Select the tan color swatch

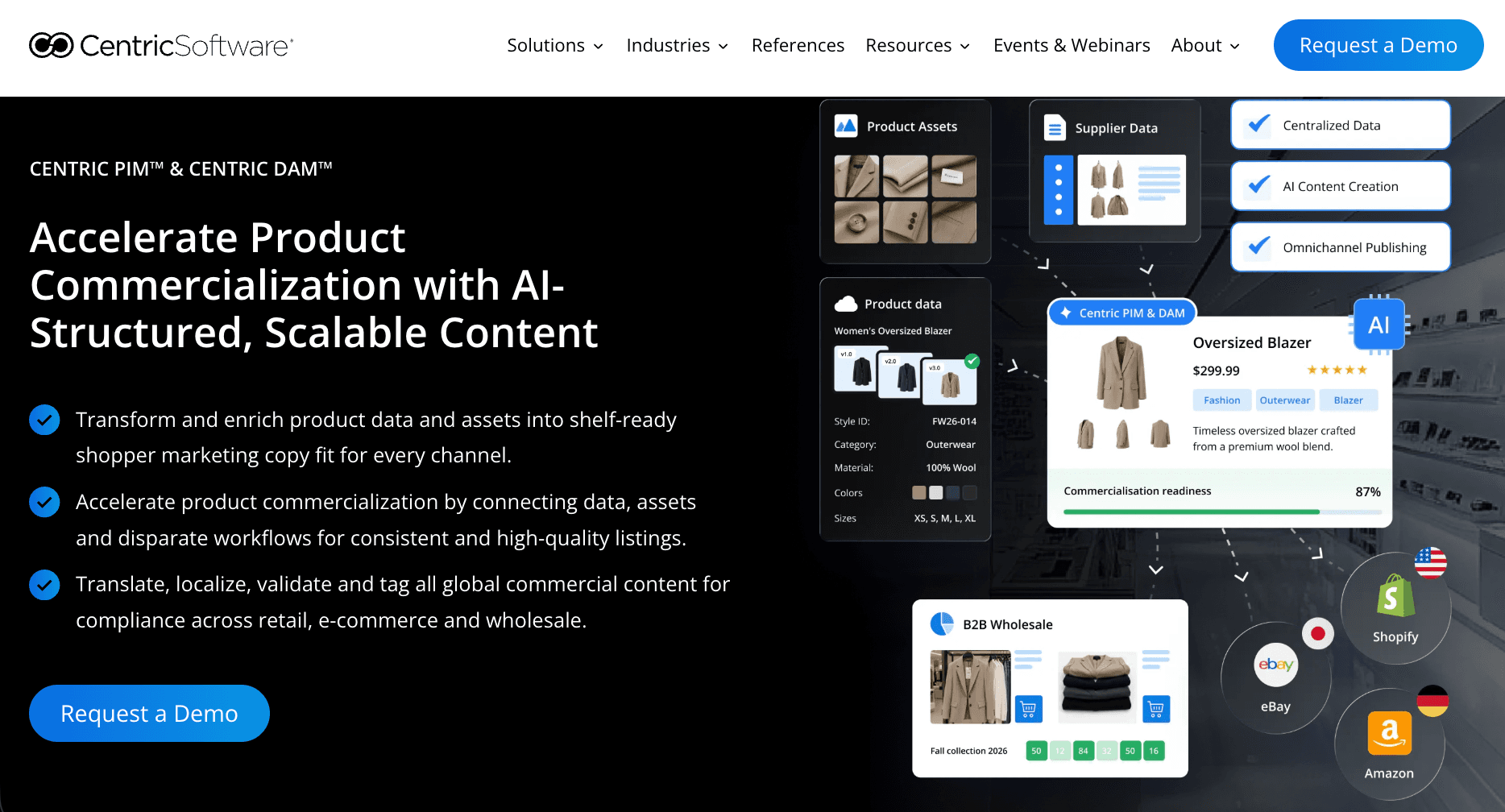919,492
